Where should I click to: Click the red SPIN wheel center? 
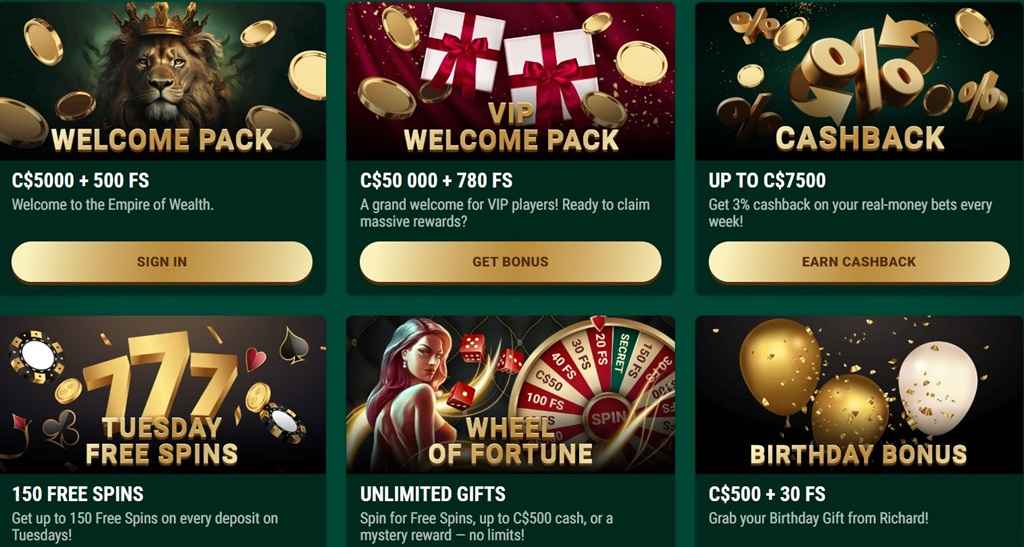[607, 417]
